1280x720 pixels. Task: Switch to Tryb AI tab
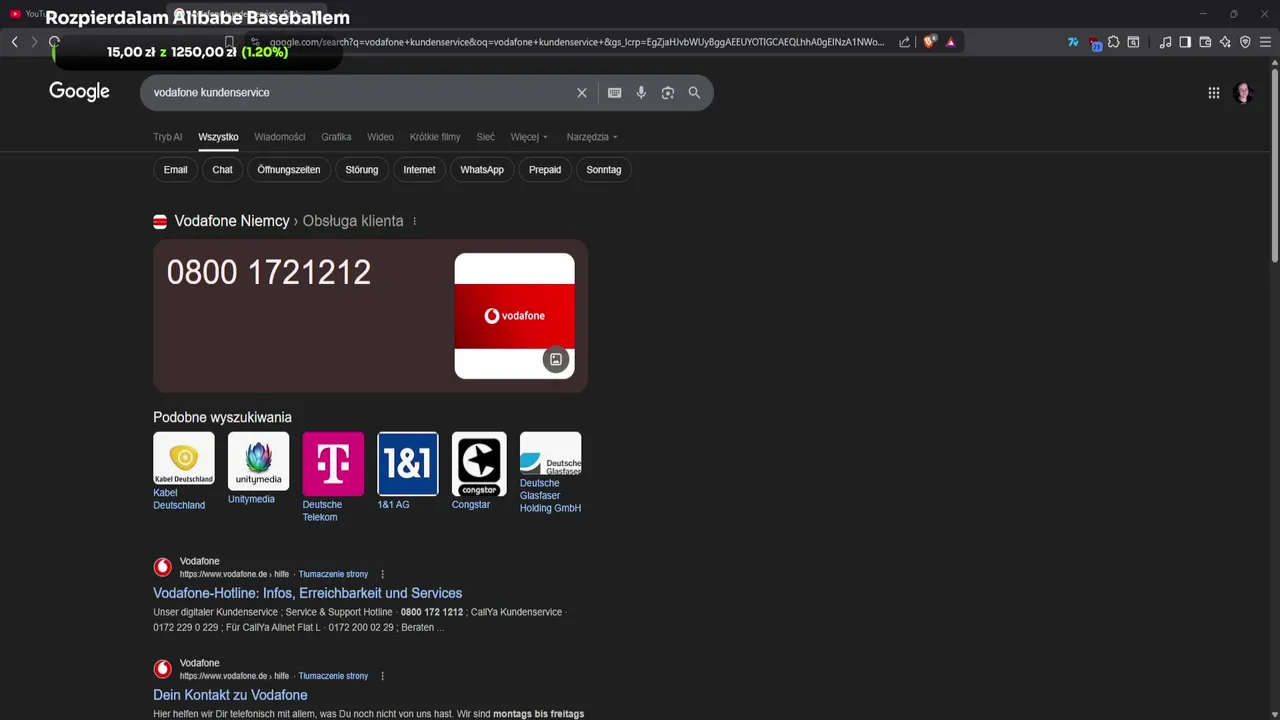[168, 137]
